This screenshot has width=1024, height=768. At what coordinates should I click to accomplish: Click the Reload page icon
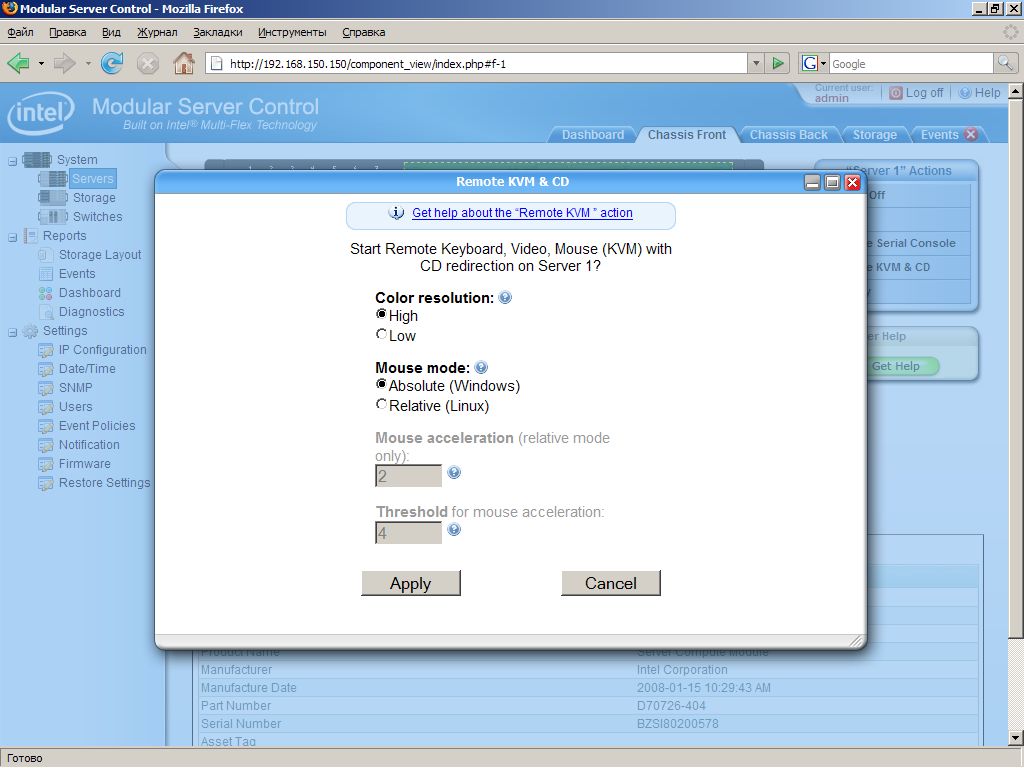tap(112, 63)
